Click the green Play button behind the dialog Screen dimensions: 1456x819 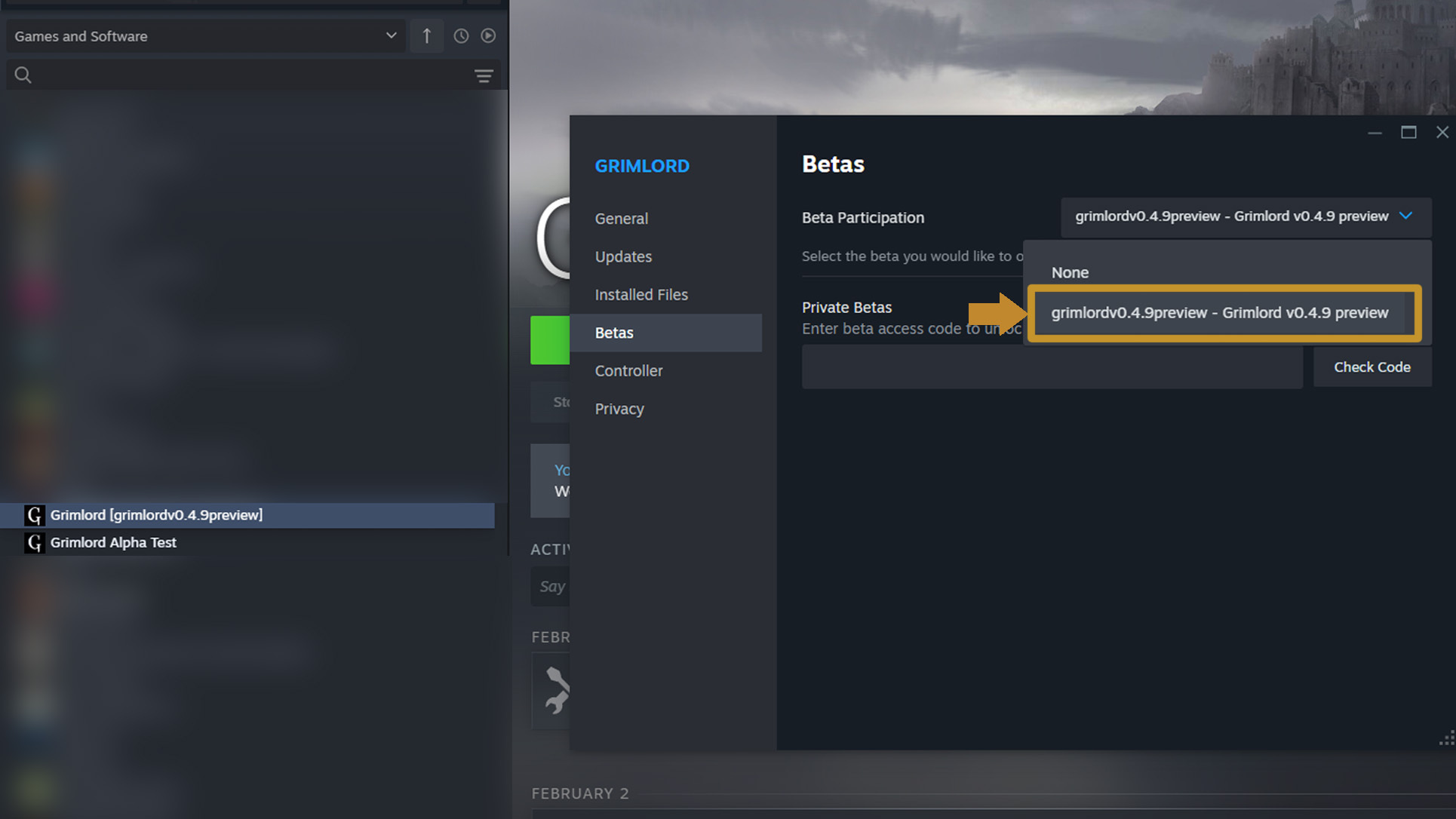[550, 340]
